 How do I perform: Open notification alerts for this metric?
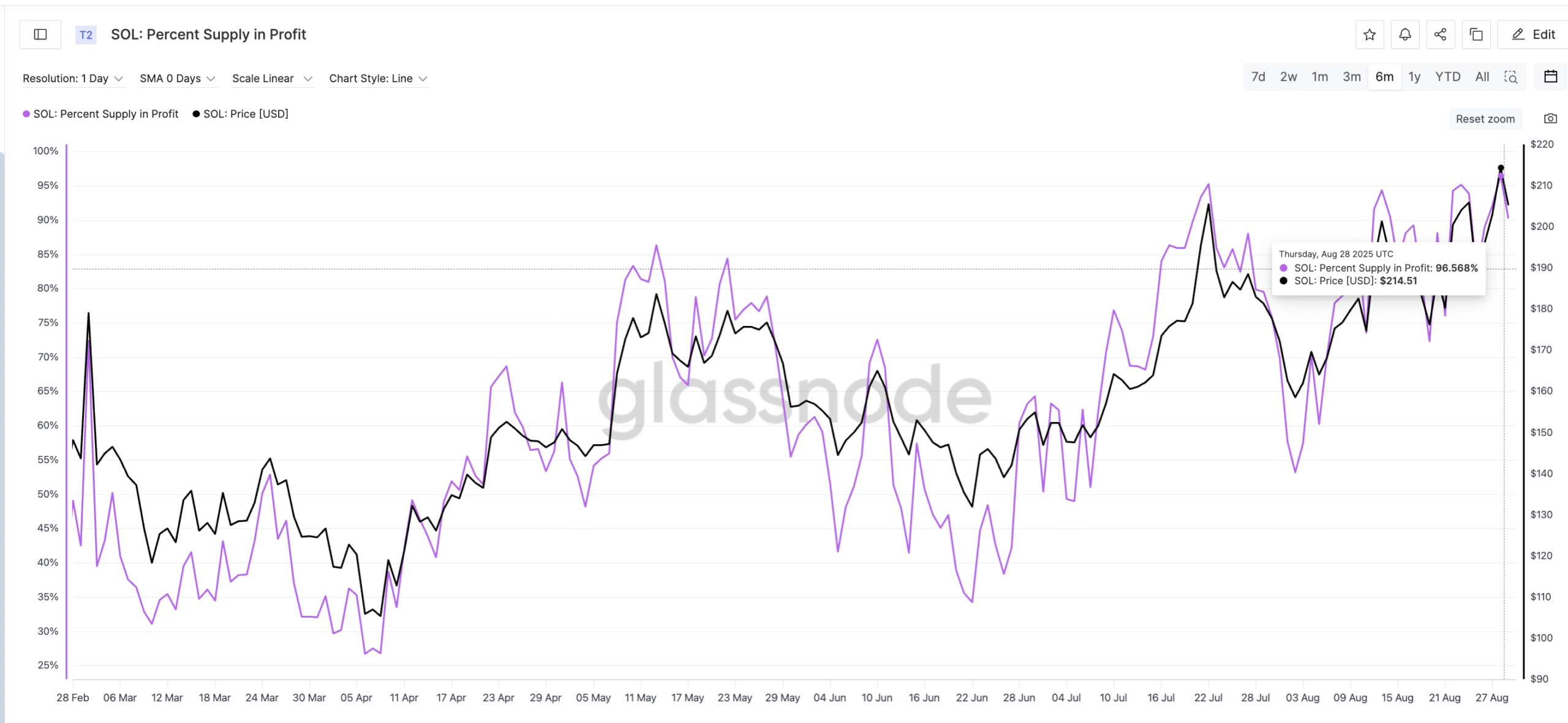tap(1405, 34)
